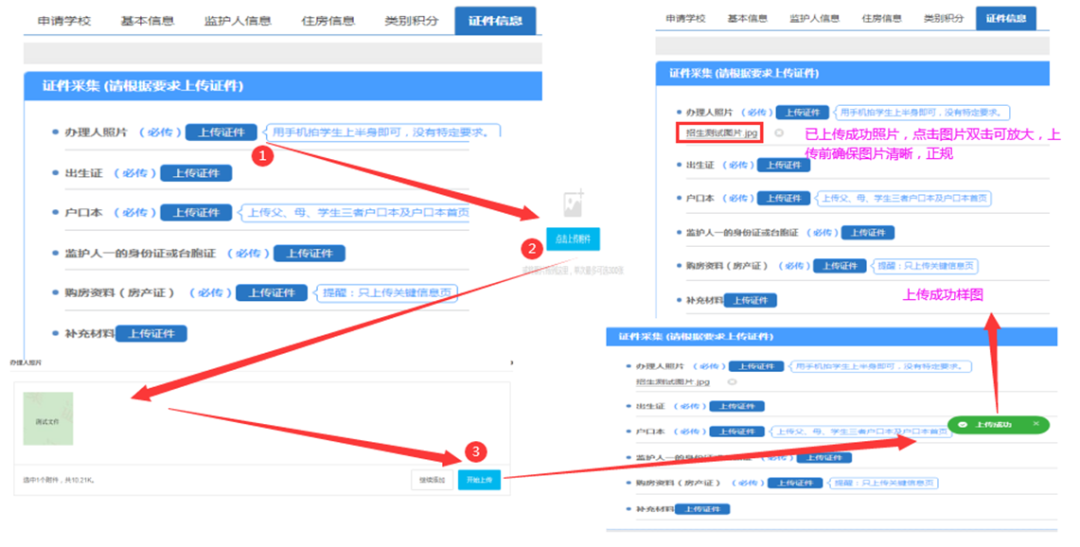Open 监护人信息 tab in the larger tab bar
This screenshot has width=1080, height=547.
238,21
